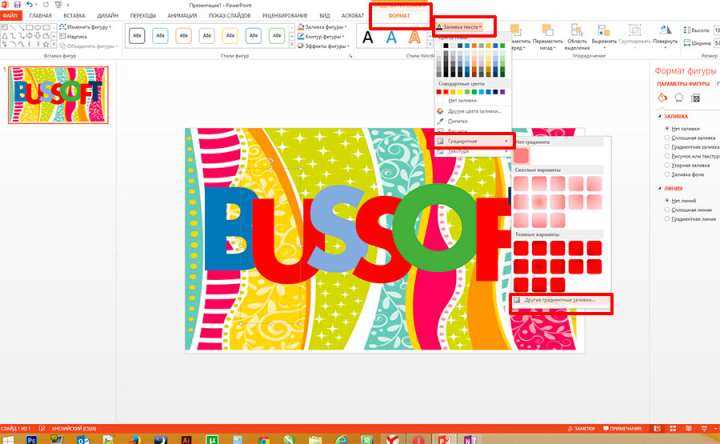This screenshot has width=720, height=444.
Task: Open the Эффекты фигуры dropdown
Action: 323,45
